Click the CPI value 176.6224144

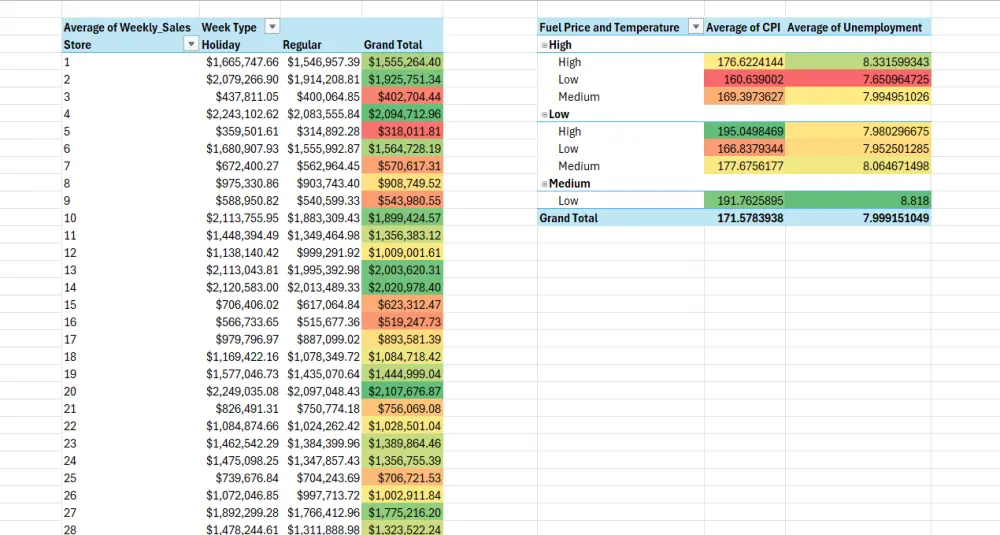745,62
